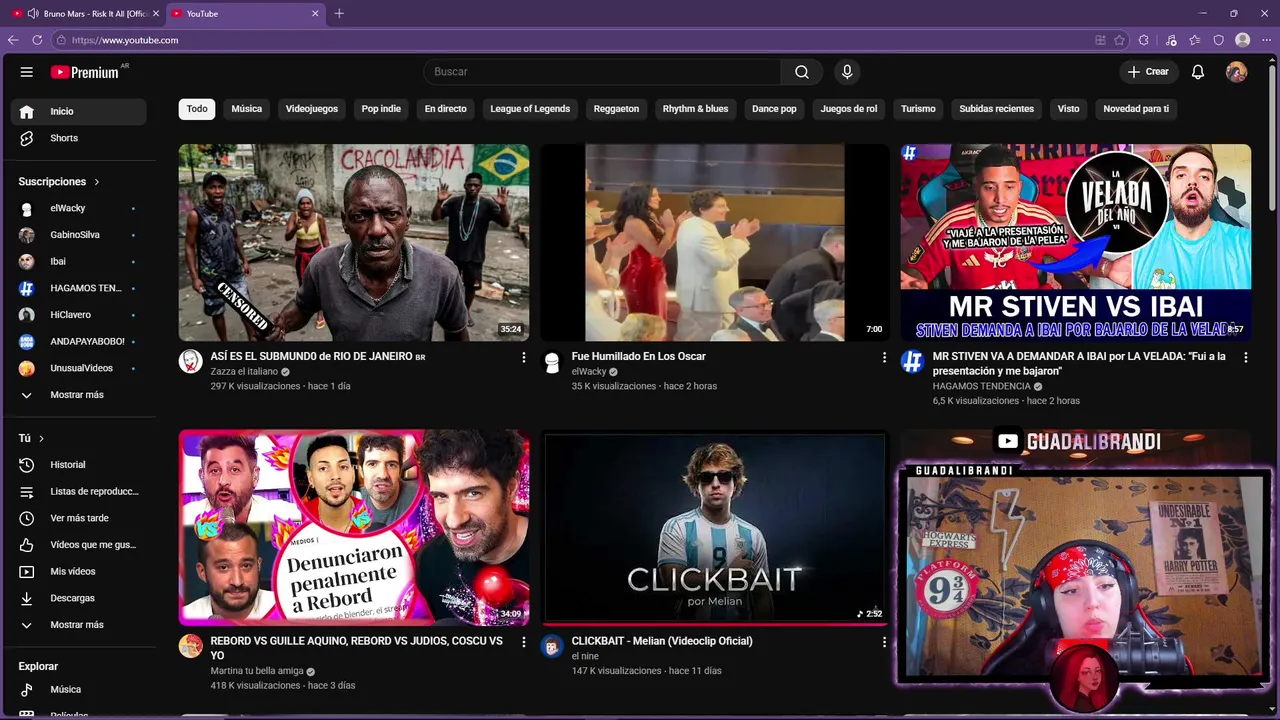Select the Pop indie filter chip
Image resolution: width=1280 pixels, height=720 pixels.
[x=381, y=109]
